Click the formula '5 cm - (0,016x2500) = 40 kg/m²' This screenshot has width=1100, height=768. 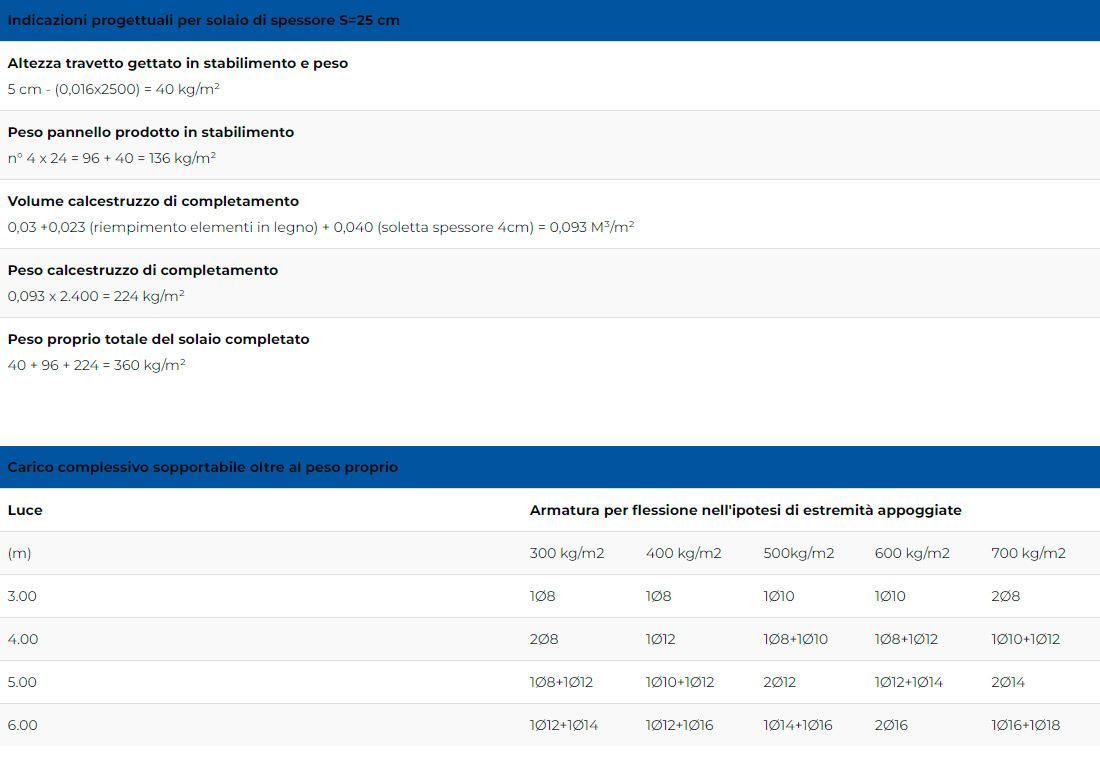[114, 89]
